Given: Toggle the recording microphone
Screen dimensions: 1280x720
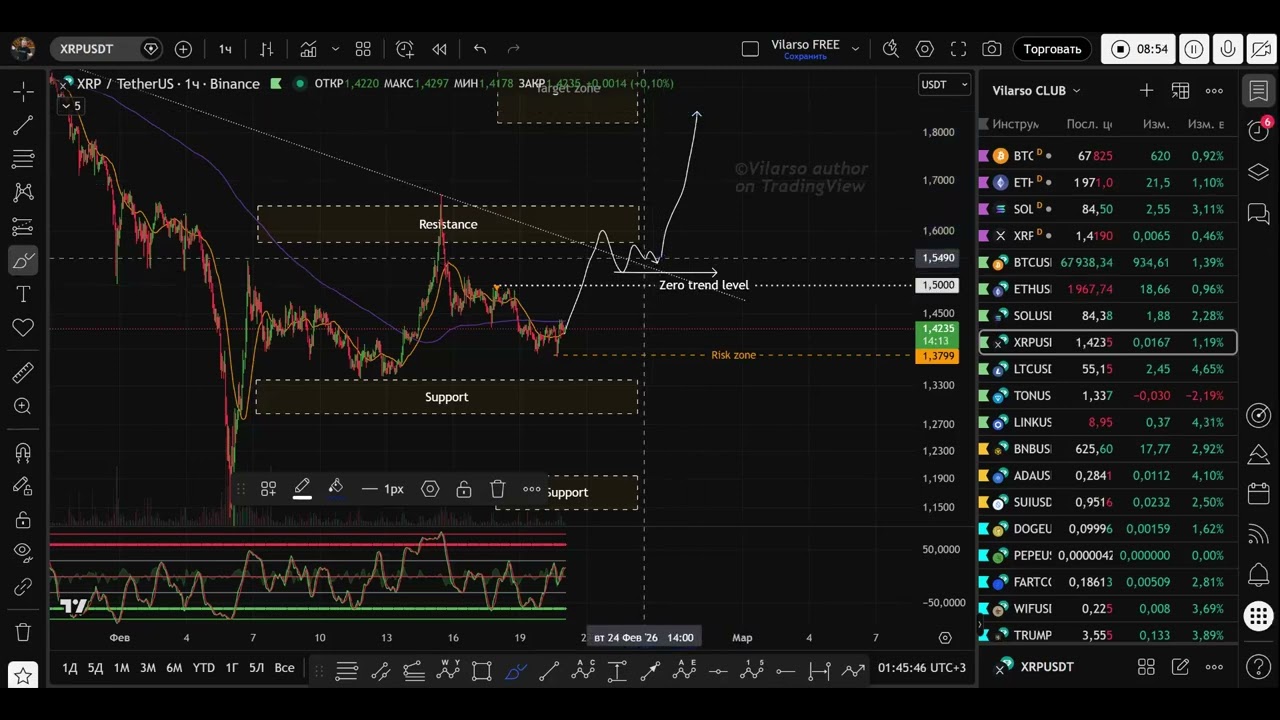Looking at the screenshot, I should (x=1228, y=48).
